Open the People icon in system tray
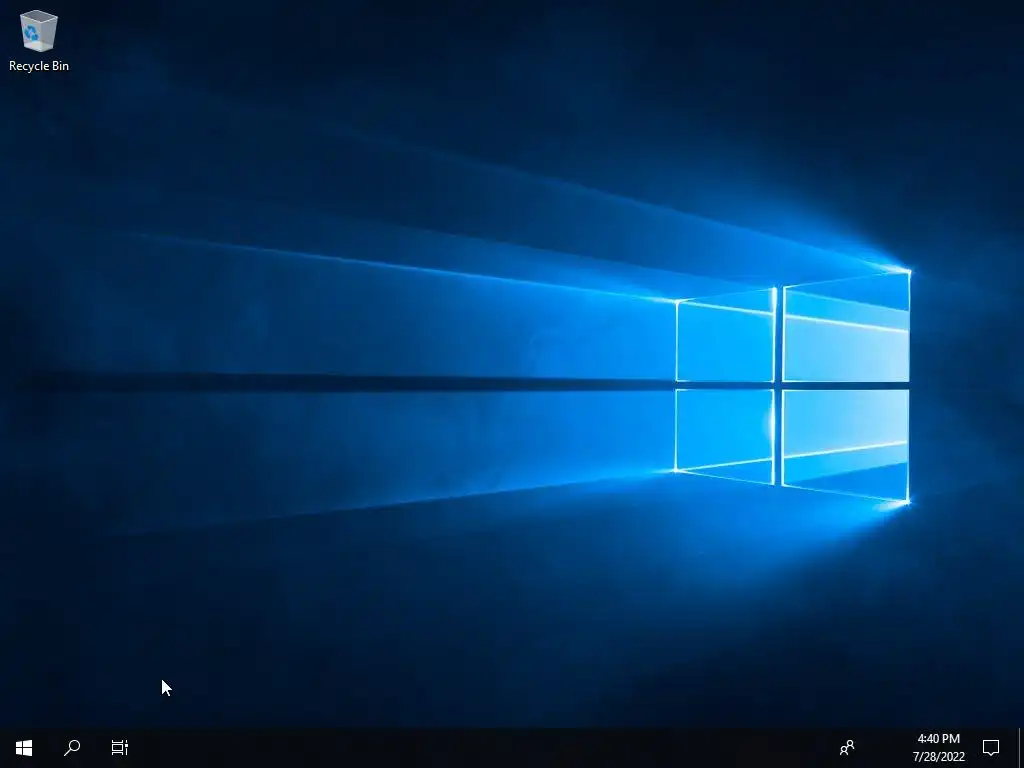Viewport: 1024px width, 768px height. 847,747
